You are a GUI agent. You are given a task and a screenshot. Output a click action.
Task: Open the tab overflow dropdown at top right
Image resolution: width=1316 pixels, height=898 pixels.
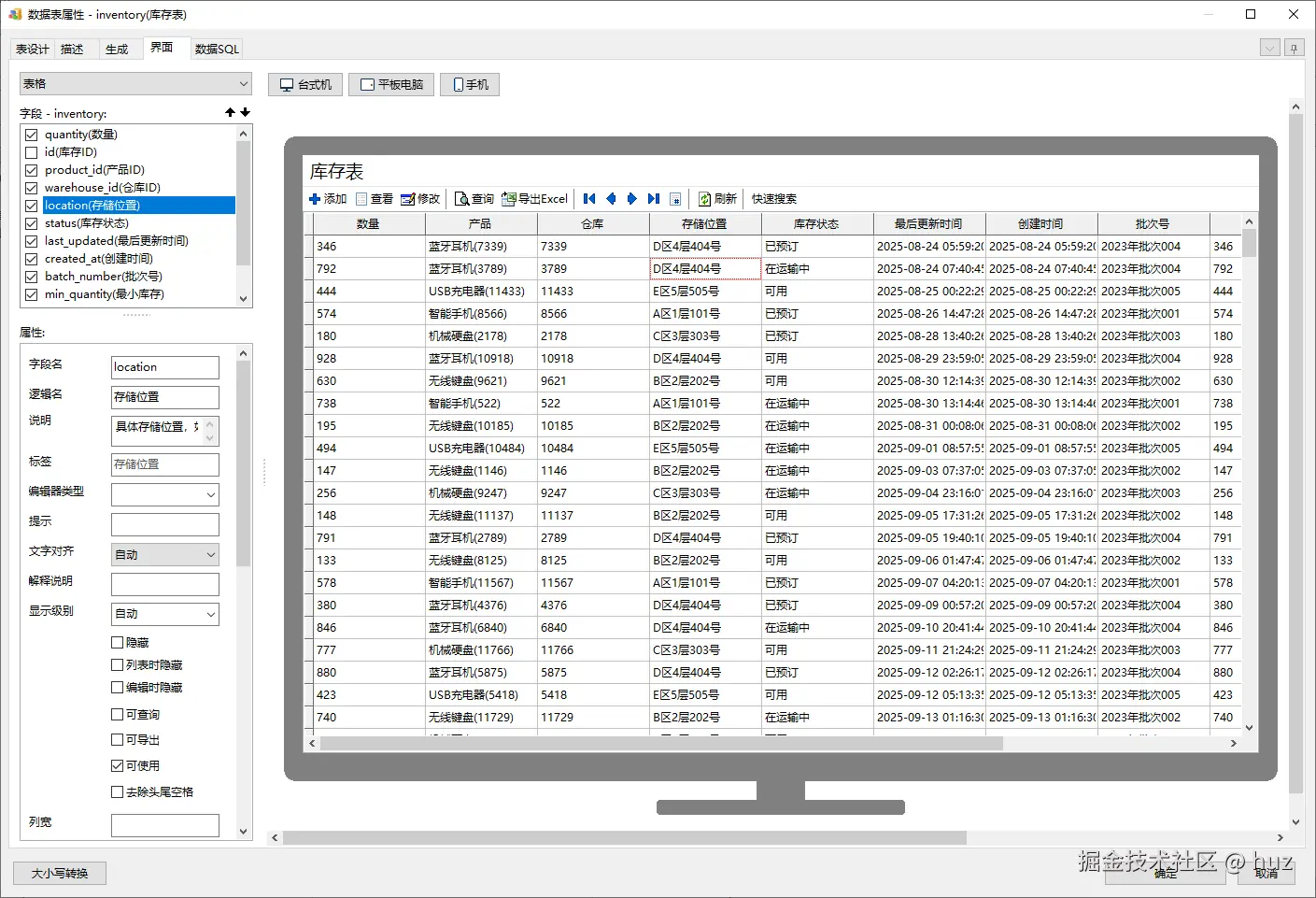coord(1269,48)
